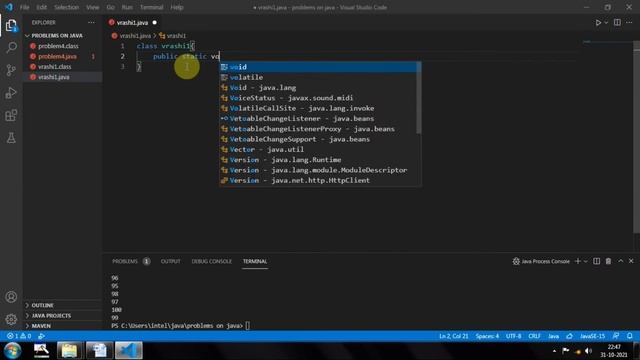Maximize the panel with the chevron up
This screenshot has width=640, height=360.
pos(620,261)
